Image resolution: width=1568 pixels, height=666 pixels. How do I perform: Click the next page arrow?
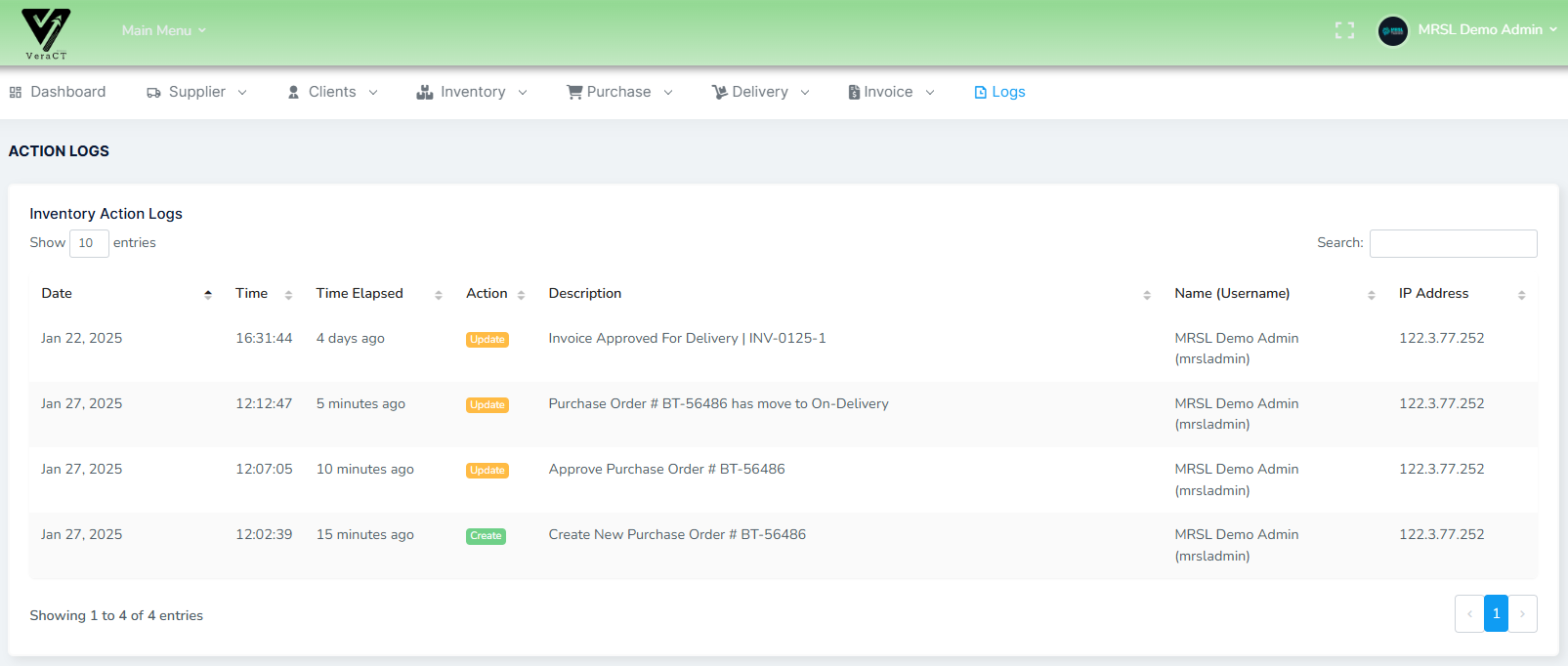(1522, 613)
